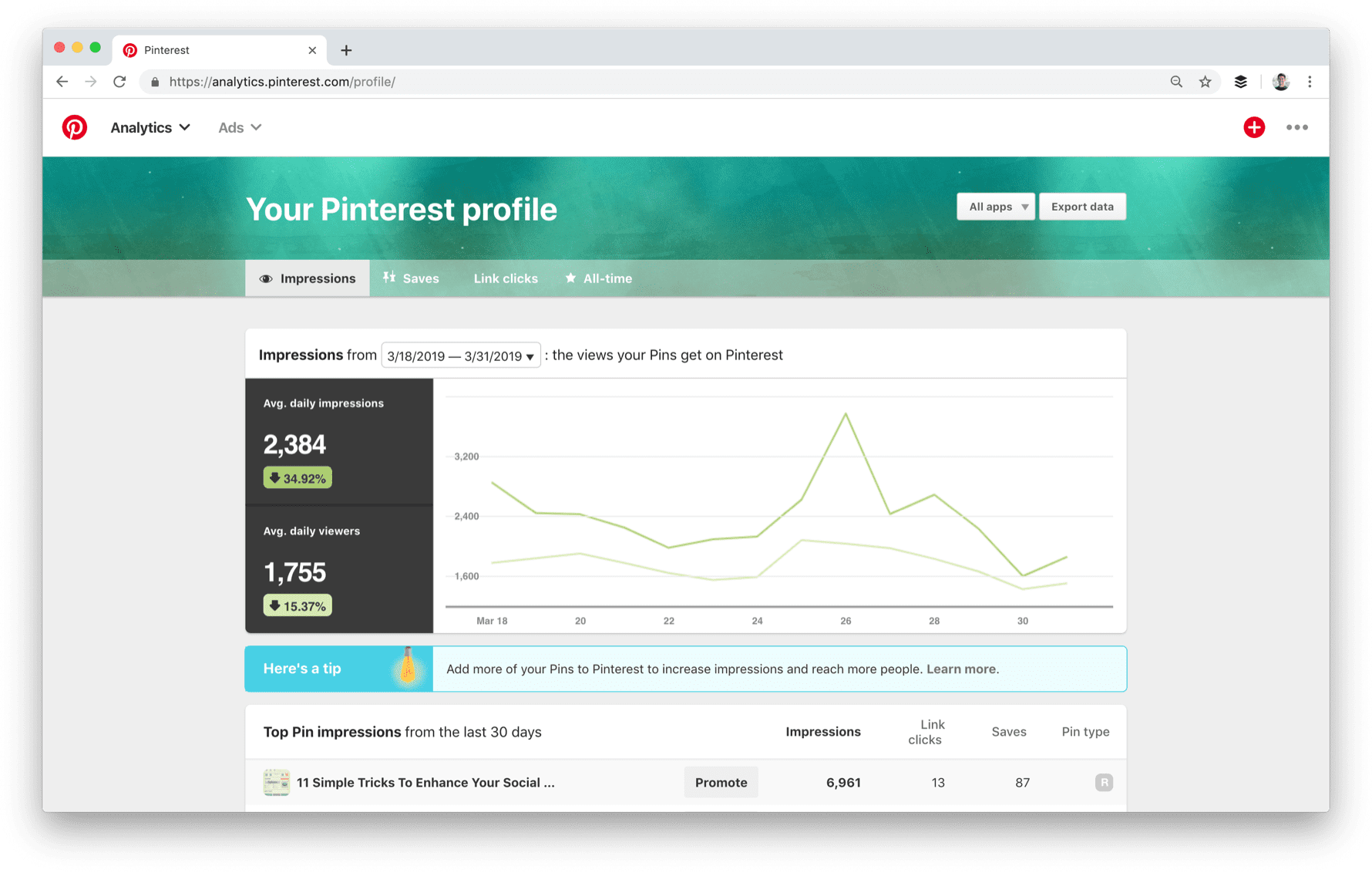Click the Mar 18 axis label

[x=492, y=621]
